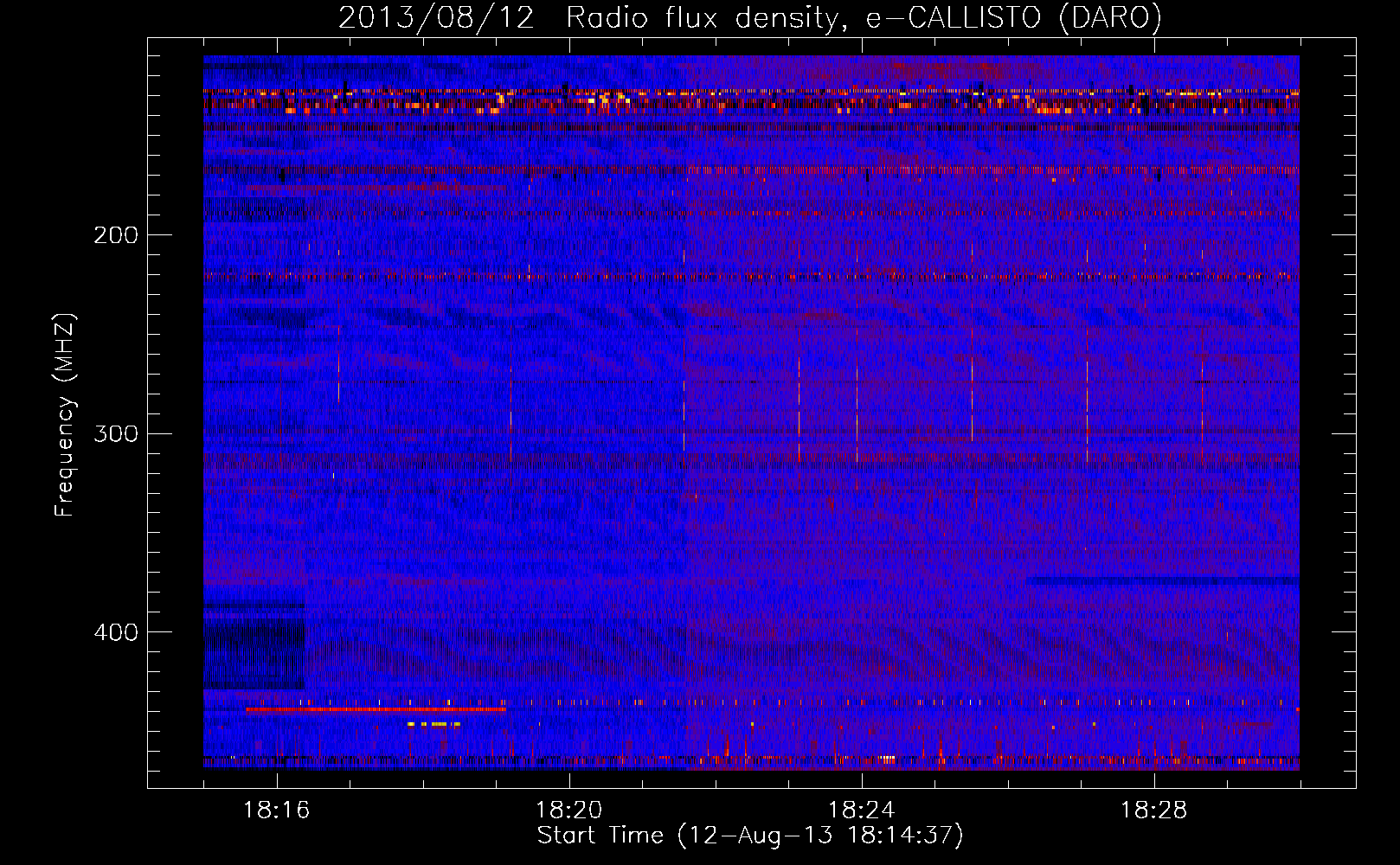1400x865 pixels.
Task: Click the '18:20' time tick label
Action: [x=569, y=811]
